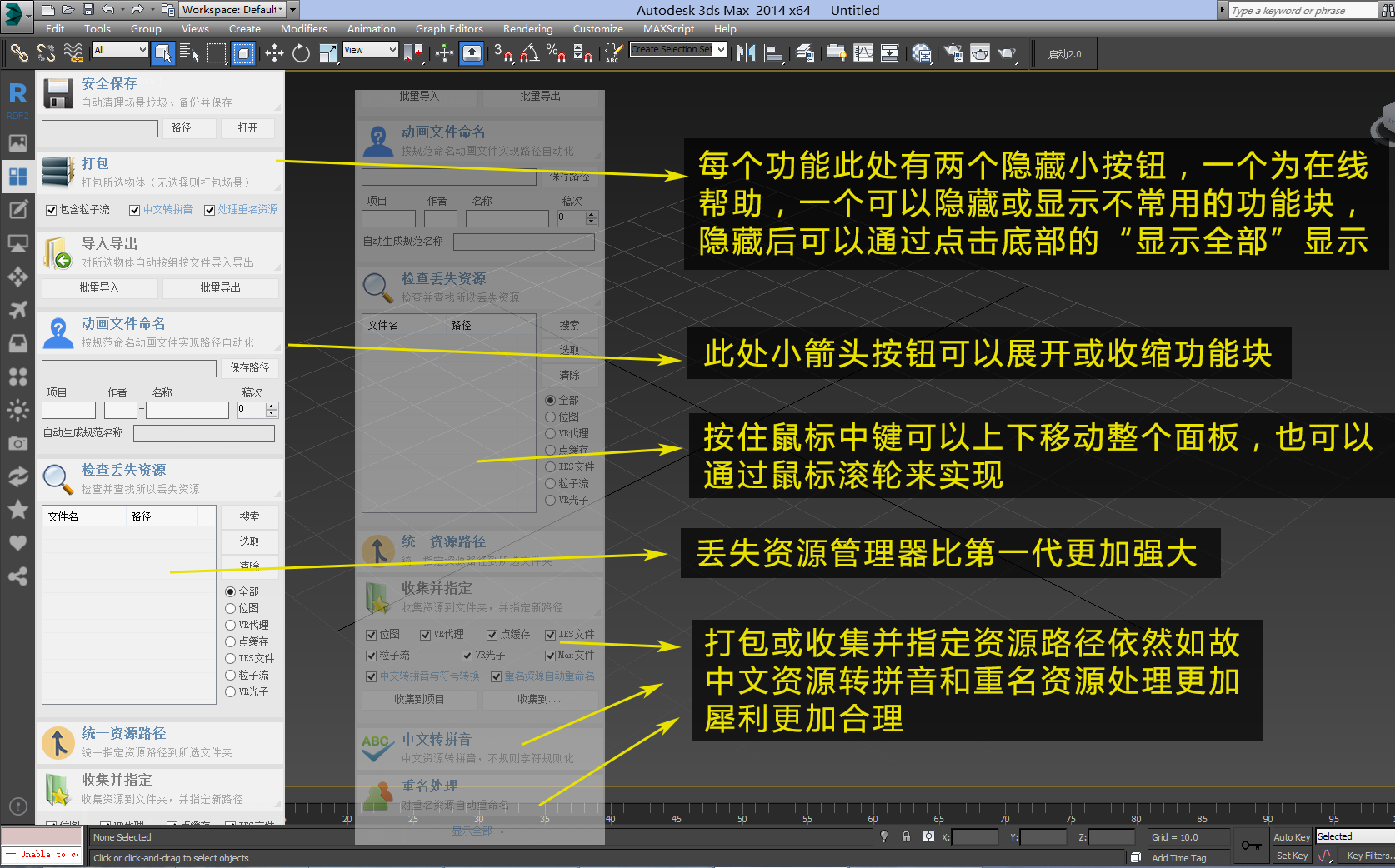Click the New Scene icon
1395x868 pixels.
coord(48,10)
